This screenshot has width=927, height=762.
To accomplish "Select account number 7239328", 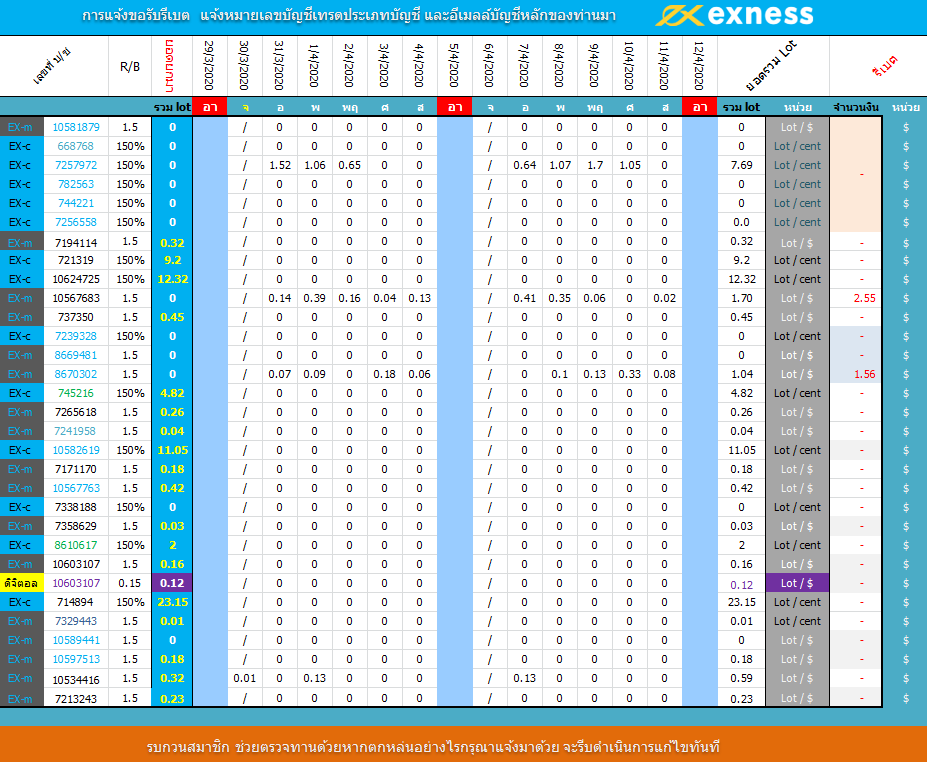I will (x=76, y=336).
